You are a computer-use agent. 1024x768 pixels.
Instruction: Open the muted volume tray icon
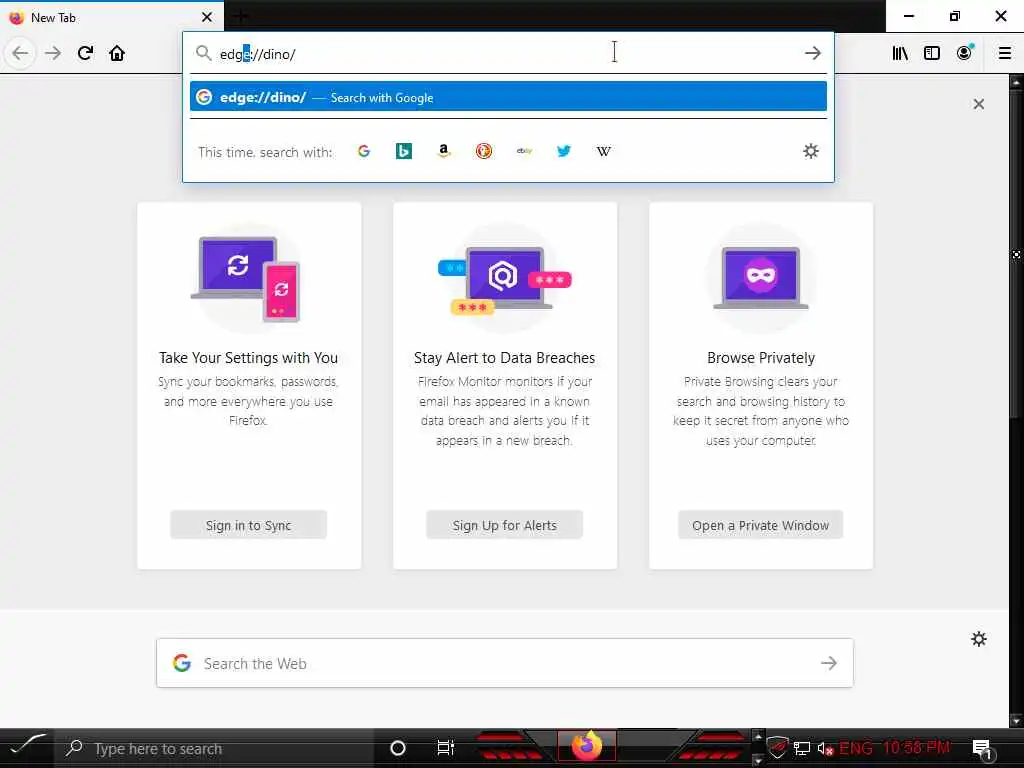coord(825,748)
